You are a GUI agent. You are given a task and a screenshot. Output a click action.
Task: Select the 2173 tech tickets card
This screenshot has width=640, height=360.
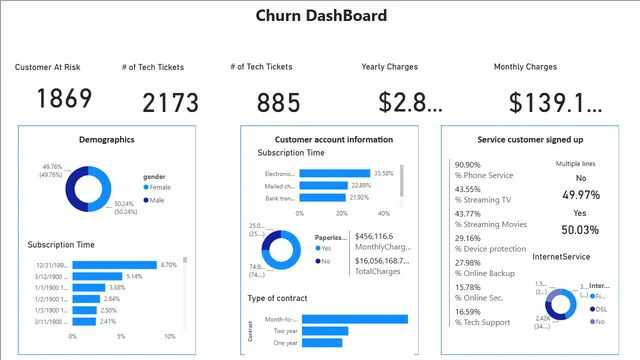171,102
